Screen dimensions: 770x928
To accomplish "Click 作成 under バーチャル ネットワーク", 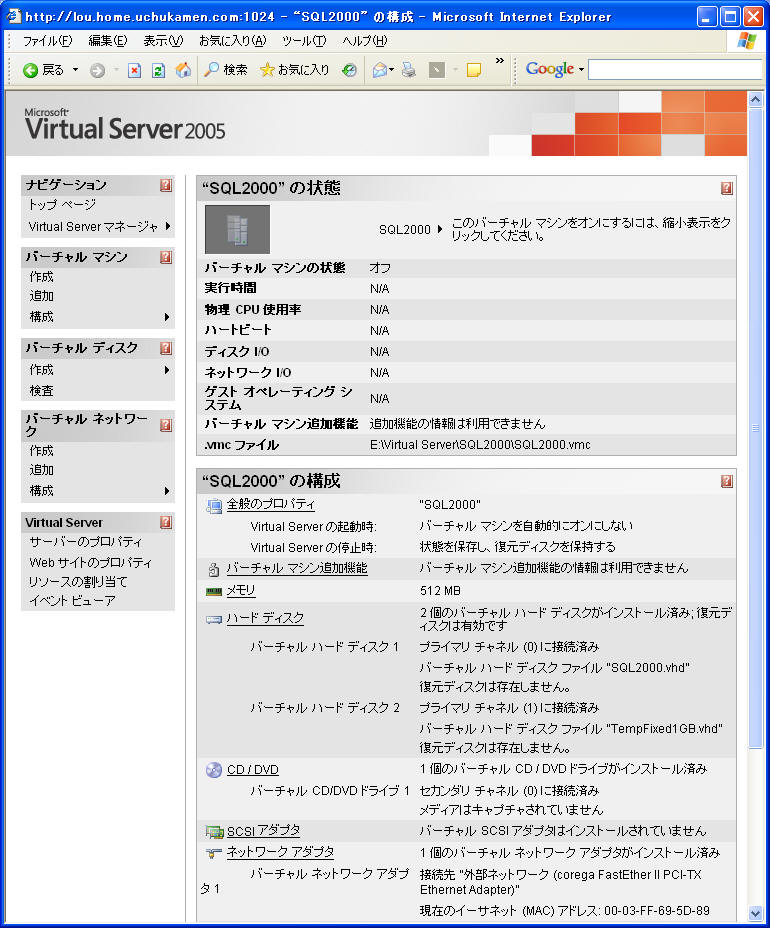I will (41, 451).
